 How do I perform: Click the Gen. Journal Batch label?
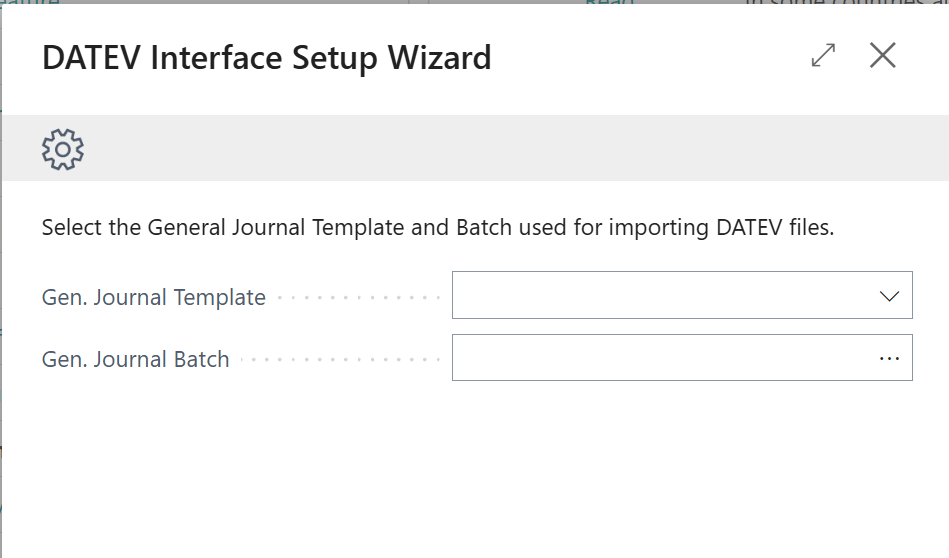pos(136,359)
